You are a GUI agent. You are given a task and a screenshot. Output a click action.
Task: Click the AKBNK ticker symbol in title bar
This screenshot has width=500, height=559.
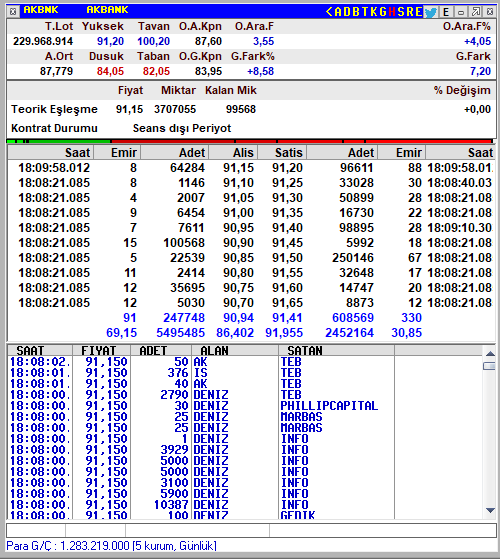coord(41,10)
